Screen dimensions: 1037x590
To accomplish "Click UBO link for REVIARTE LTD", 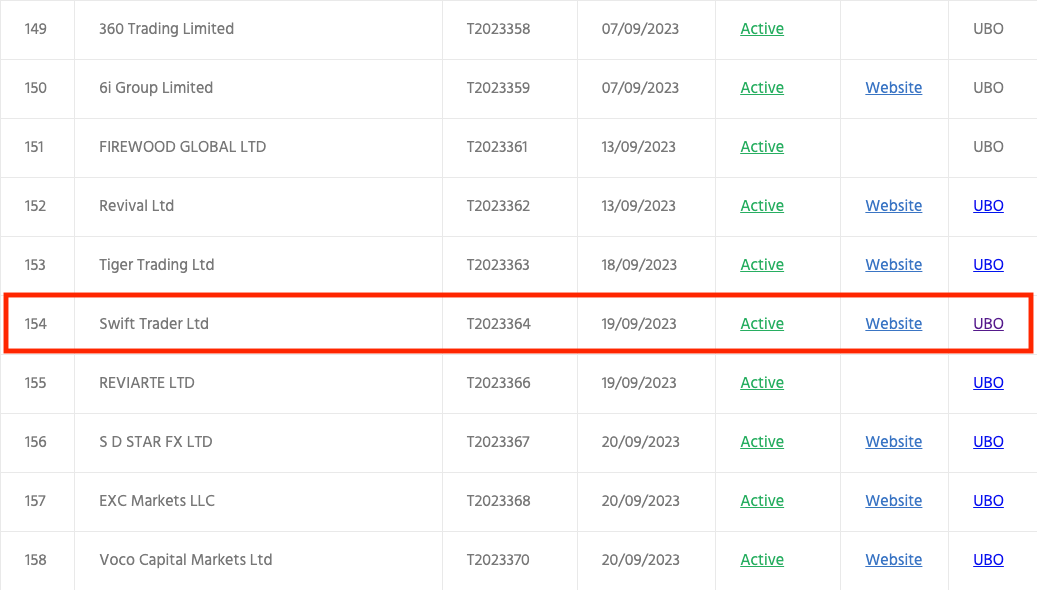I will pos(988,382).
